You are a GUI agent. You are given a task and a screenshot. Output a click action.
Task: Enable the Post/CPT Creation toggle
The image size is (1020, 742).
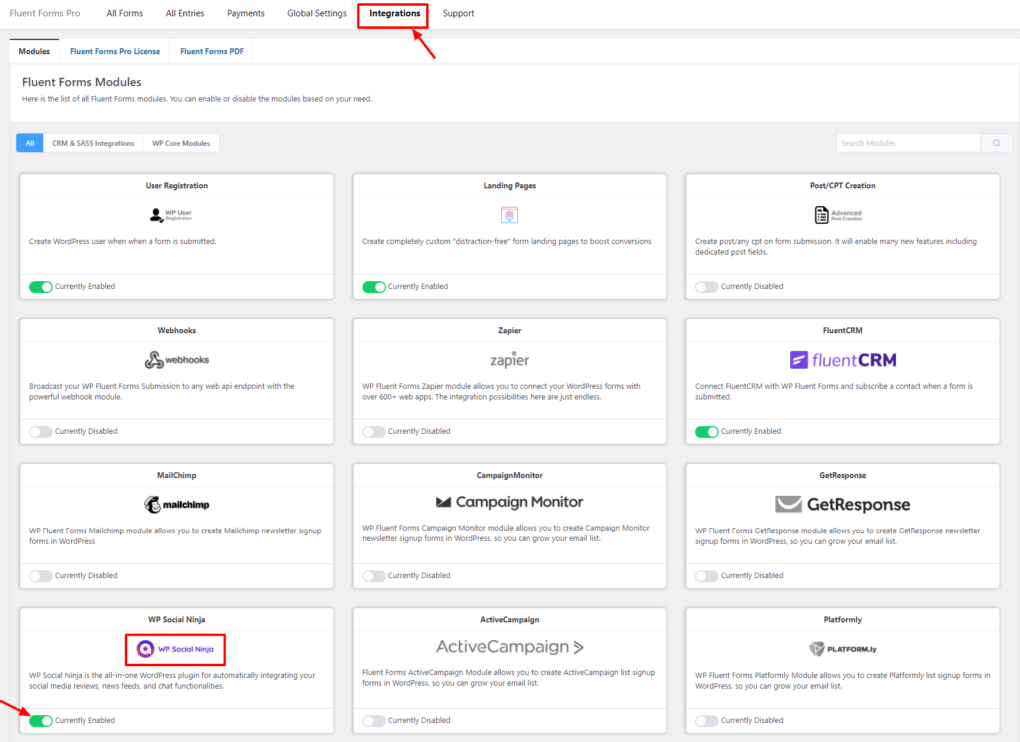tap(706, 287)
